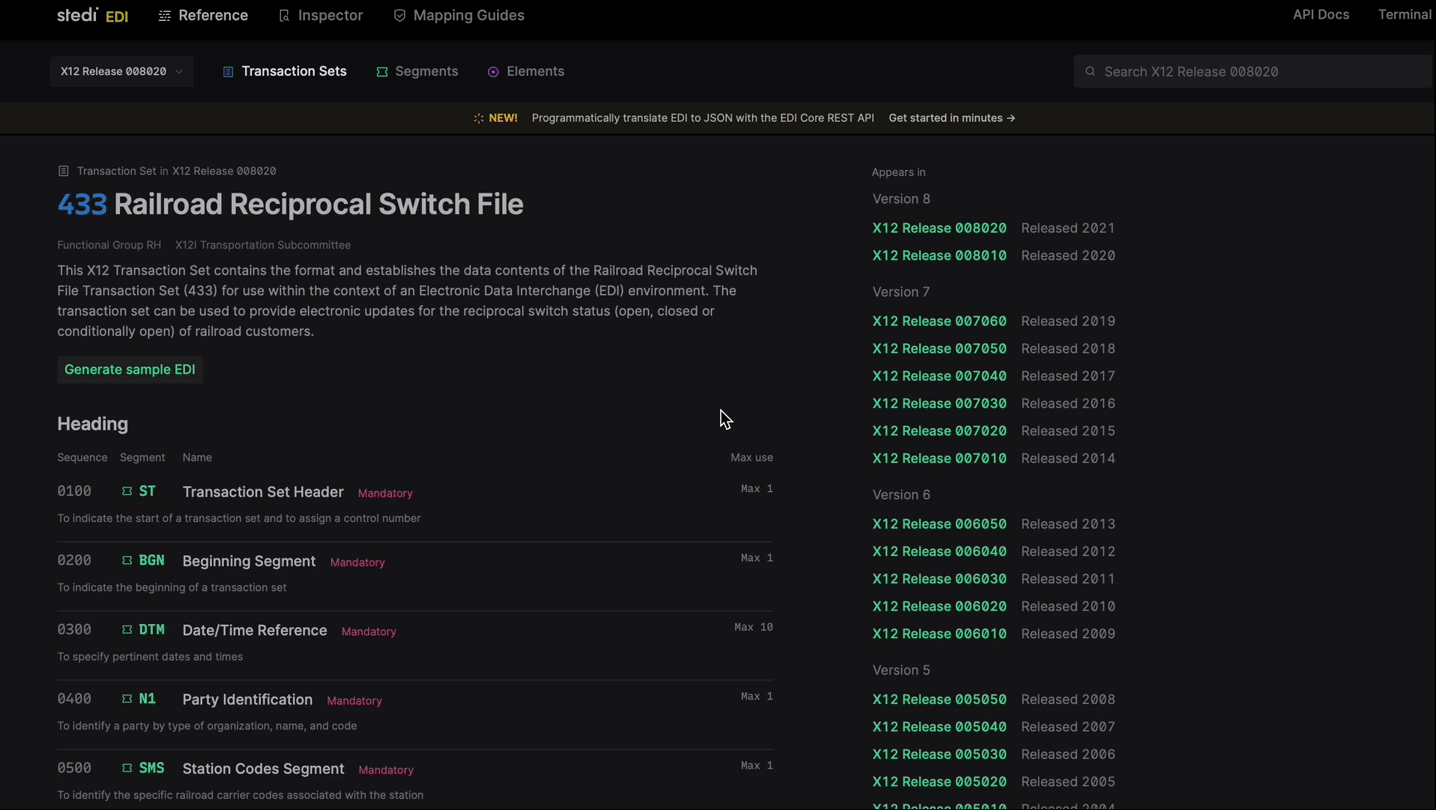Viewport: 1436px width, 810px height.
Task: Open X12 Release 005040
Action: (x=939, y=727)
